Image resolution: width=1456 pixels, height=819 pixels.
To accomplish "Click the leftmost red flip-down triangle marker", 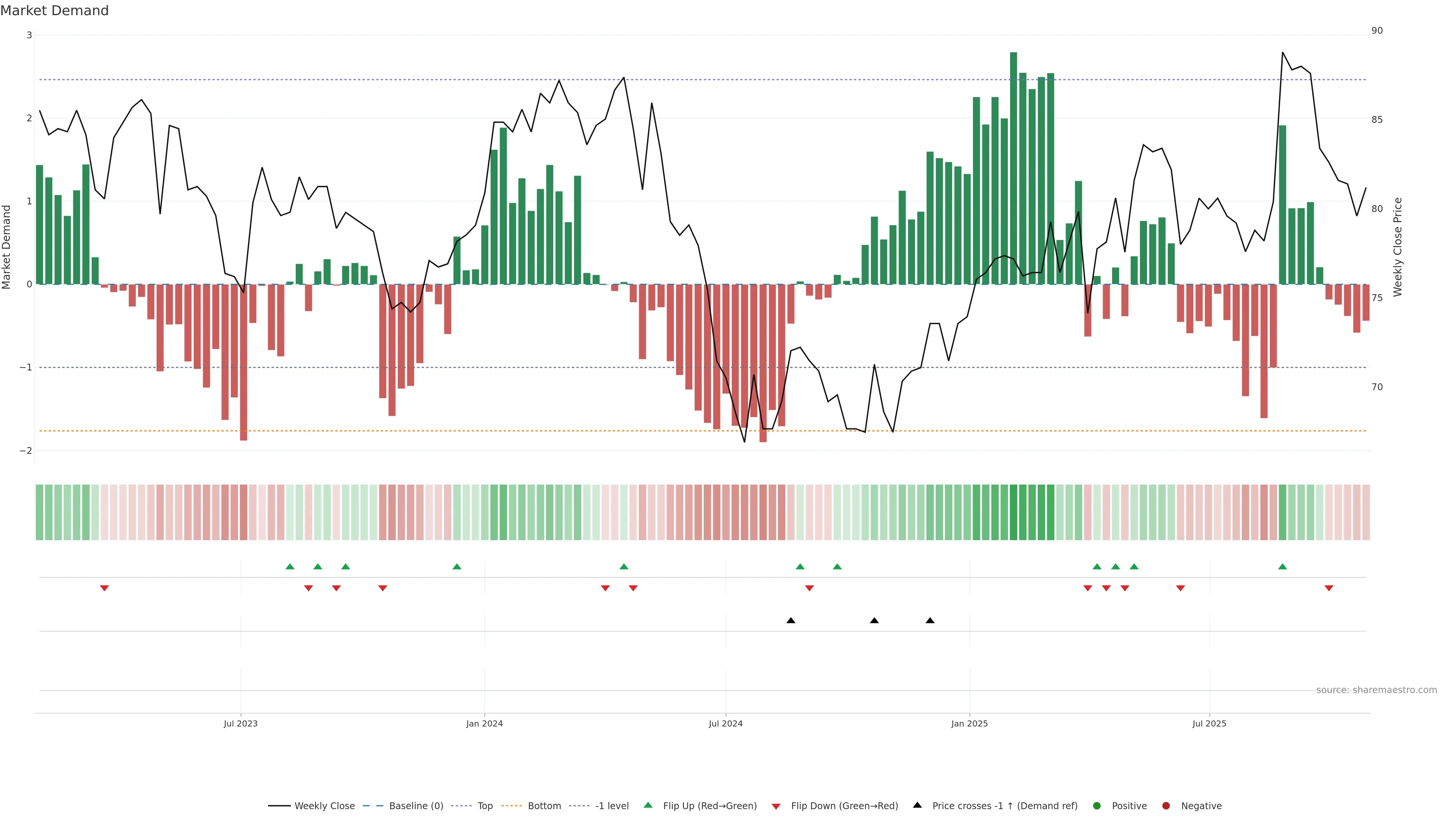I will tap(105, 588).
